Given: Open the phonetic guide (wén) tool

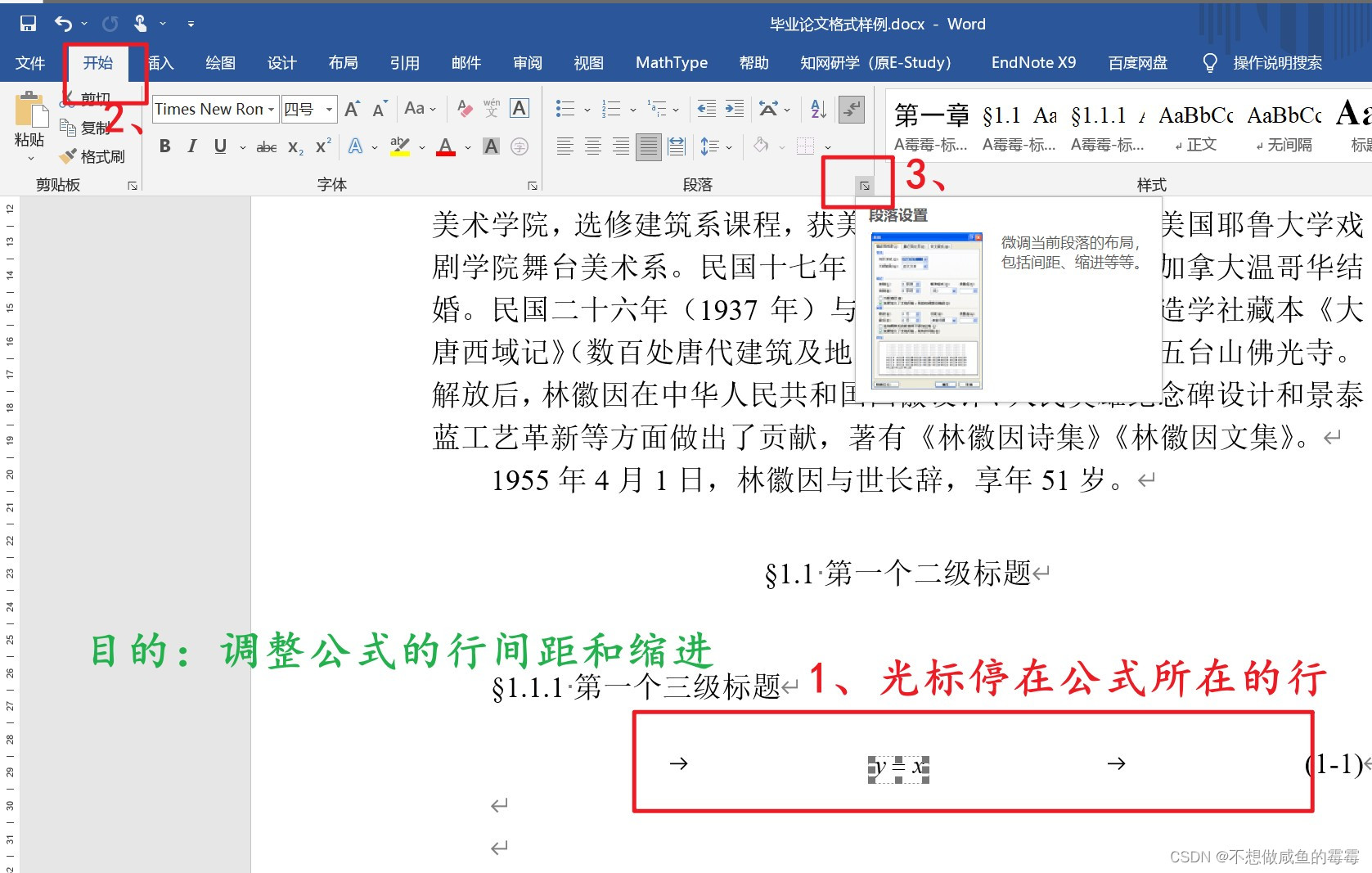Looking at the screenshot, I should [492, 108].
